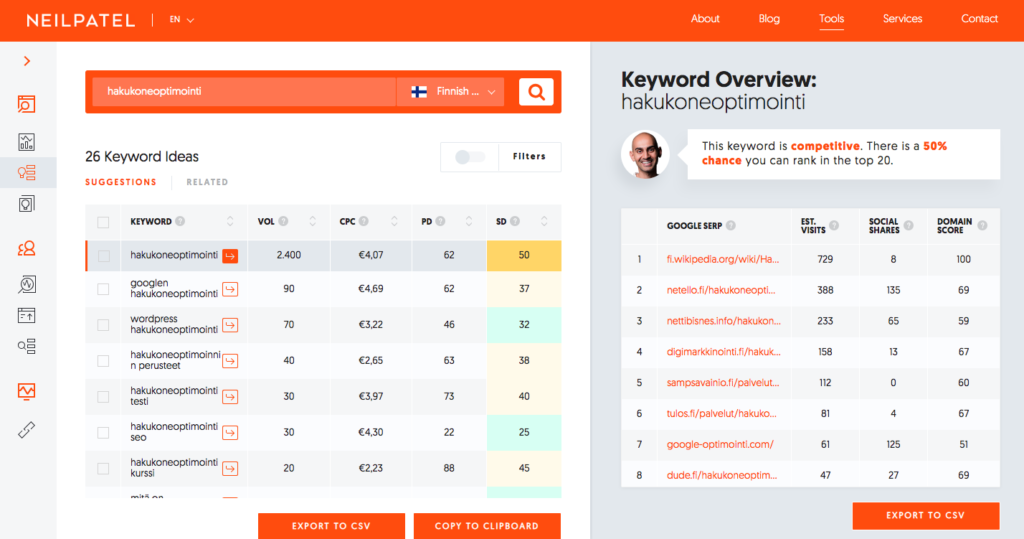The image size is (1024, 539).
Task: Click the Finnish flag icon
Action: click(x=419, y=91)
